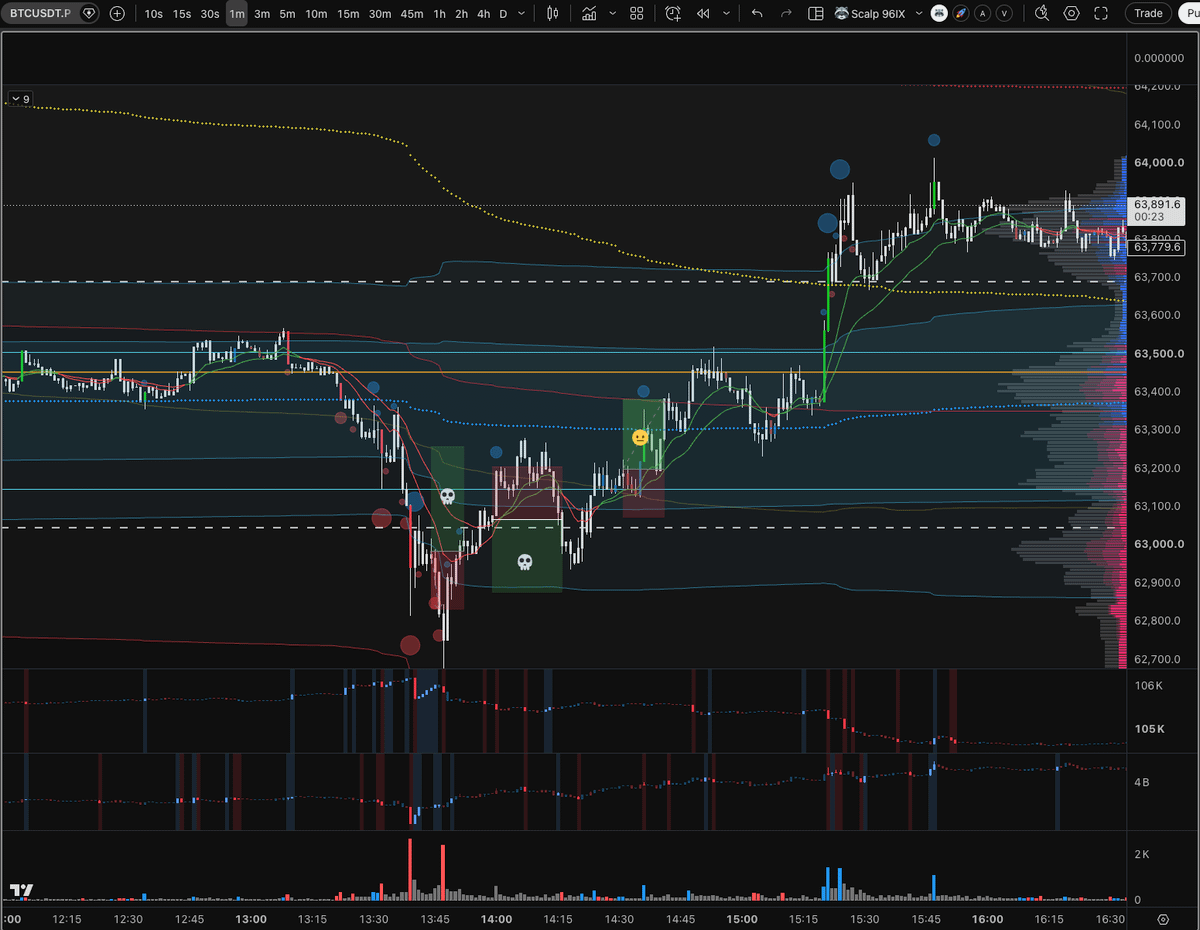Open the Indicators chart icon
Image resolution: width=1200 pixels, height=930 pixels.
click(x=590, y=13)
